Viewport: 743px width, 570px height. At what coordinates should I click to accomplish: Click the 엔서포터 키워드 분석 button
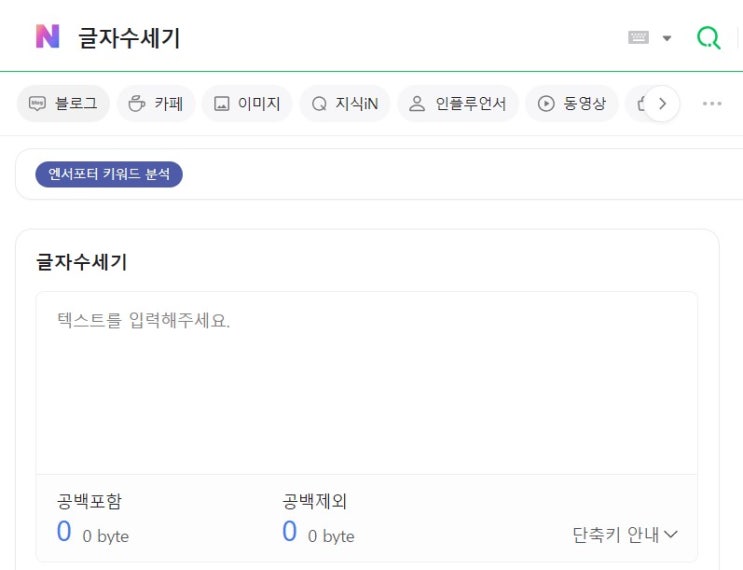click(109, 174)
